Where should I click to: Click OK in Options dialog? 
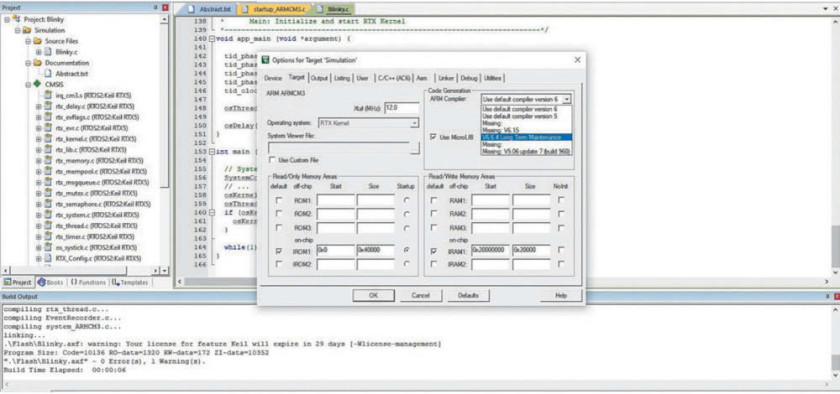(373, 295)
